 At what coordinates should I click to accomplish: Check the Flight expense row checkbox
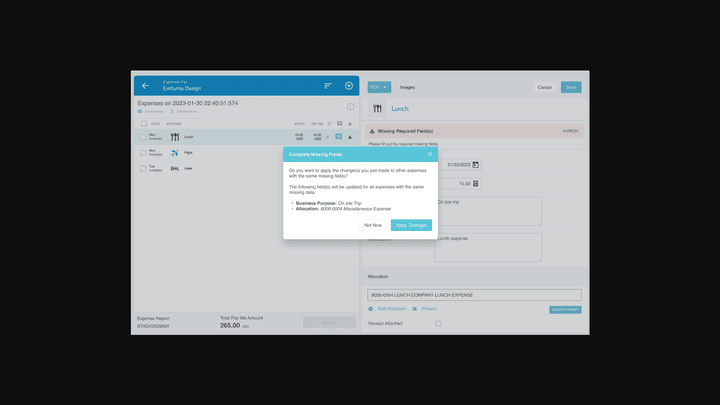point(143,153)
